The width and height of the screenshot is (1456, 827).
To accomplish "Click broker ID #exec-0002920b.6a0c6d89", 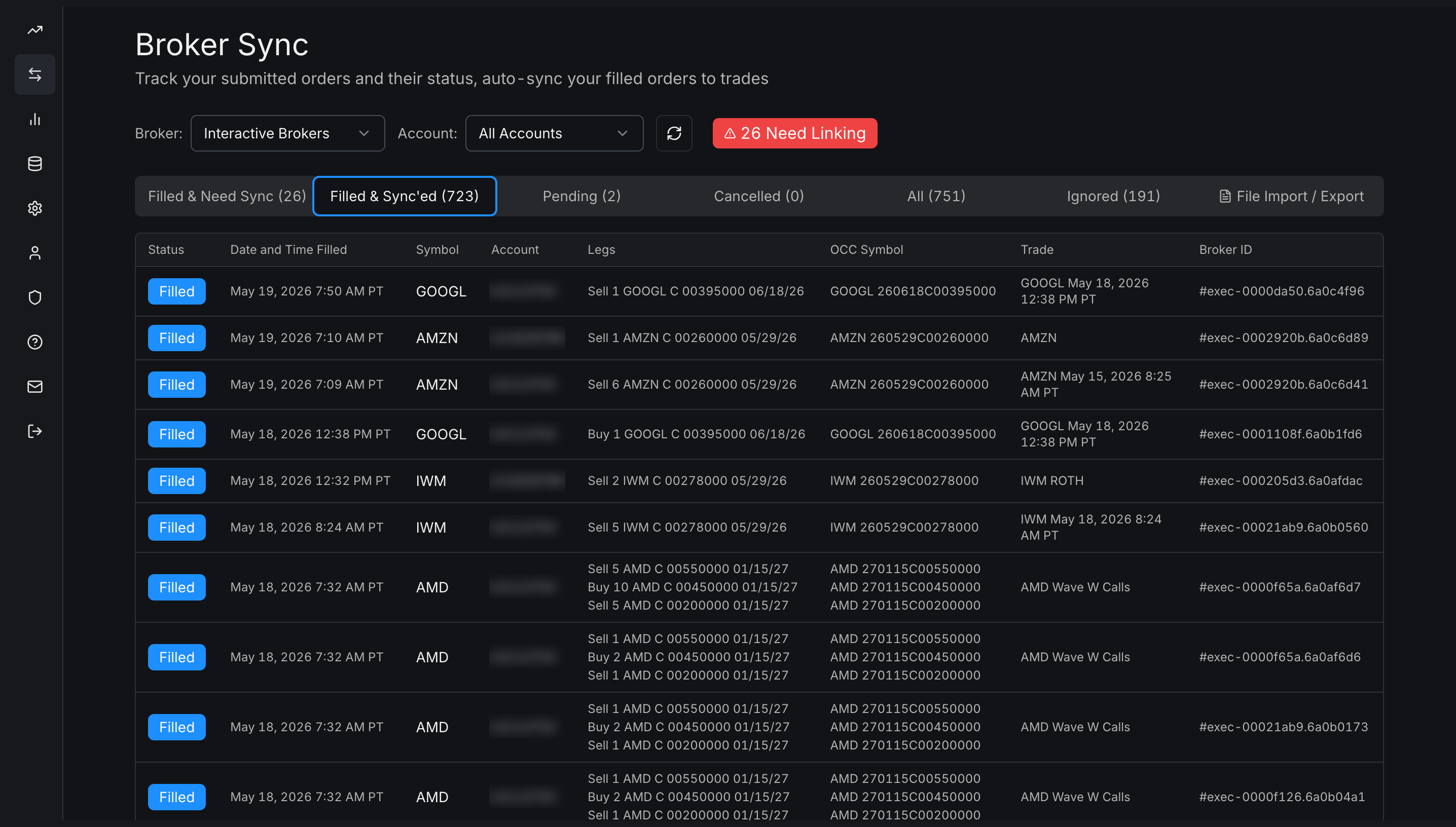I will 1283,338.
